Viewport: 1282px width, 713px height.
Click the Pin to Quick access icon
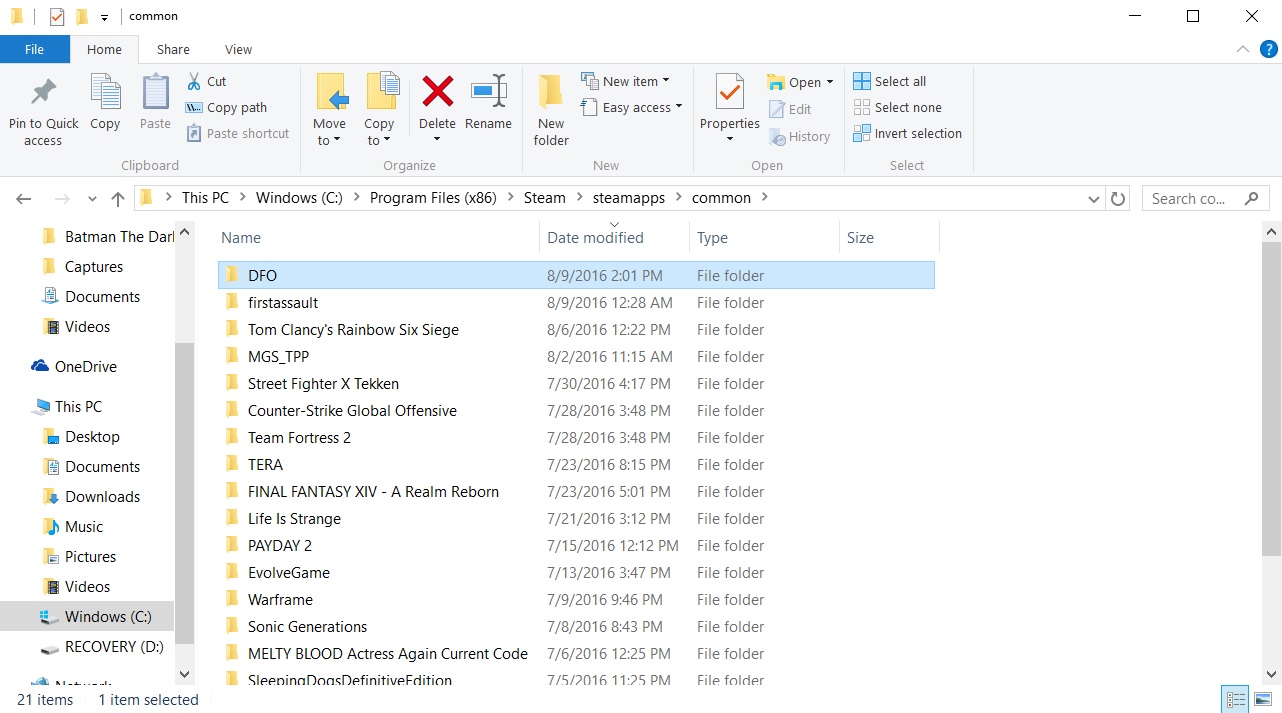pos(43,92)
